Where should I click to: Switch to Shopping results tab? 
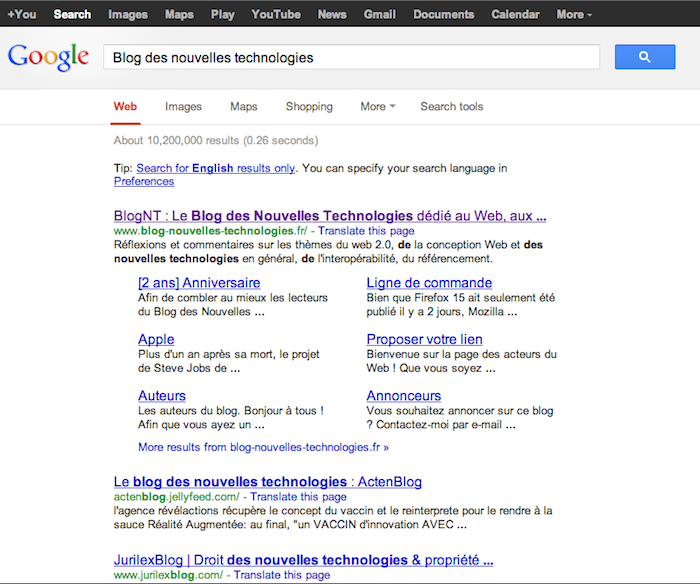(309, 106)
